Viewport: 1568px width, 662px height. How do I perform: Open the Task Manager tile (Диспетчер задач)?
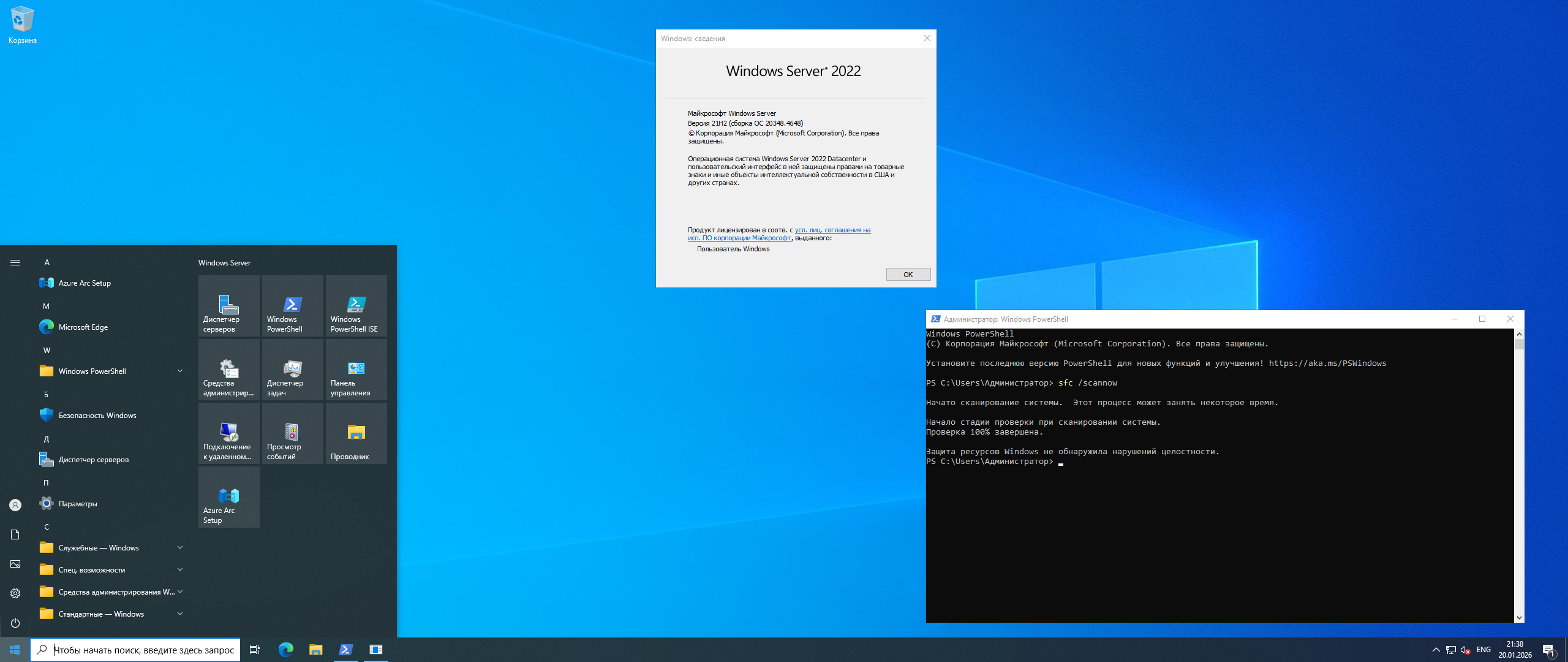coord(292,370)
